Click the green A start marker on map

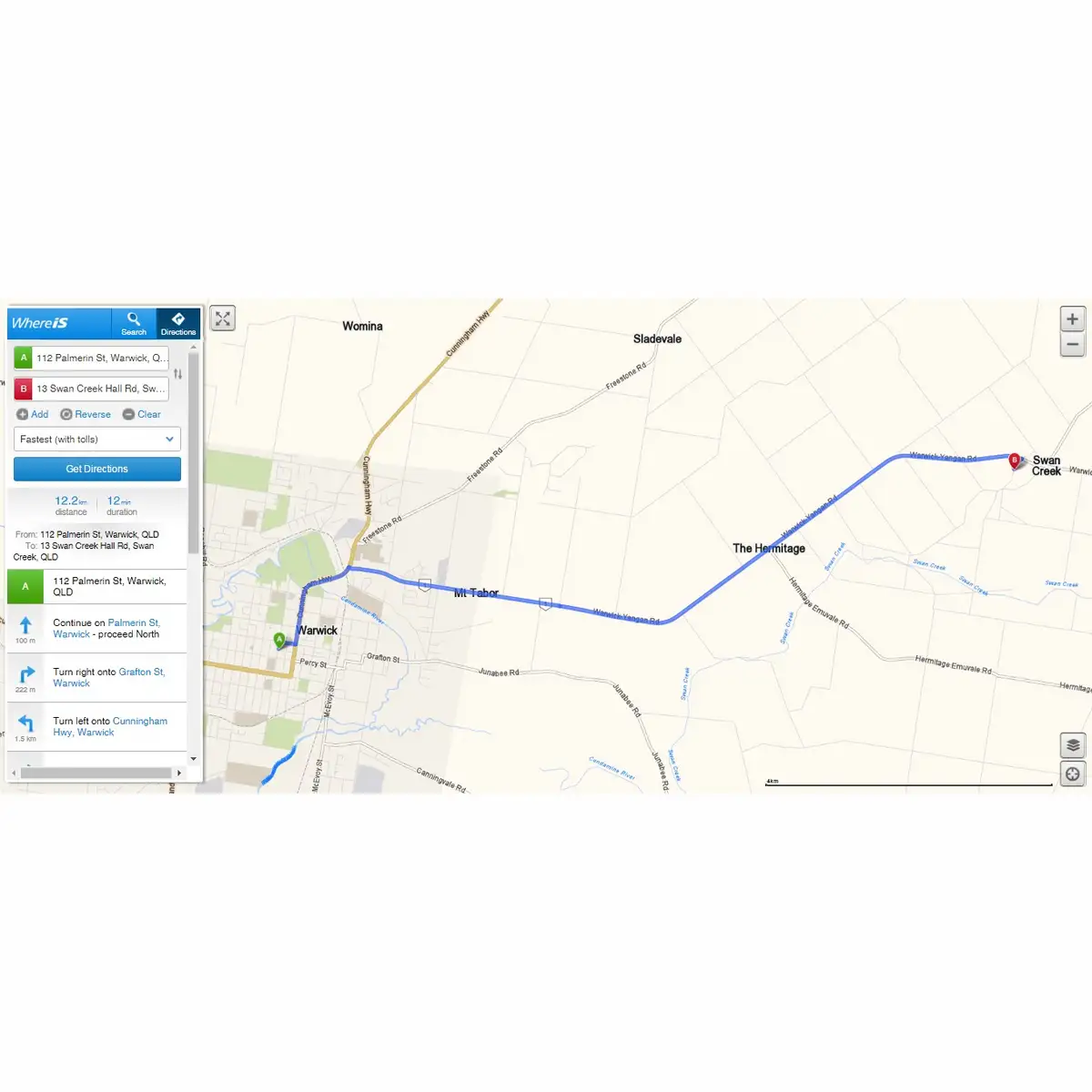click(x=279, y=640)
